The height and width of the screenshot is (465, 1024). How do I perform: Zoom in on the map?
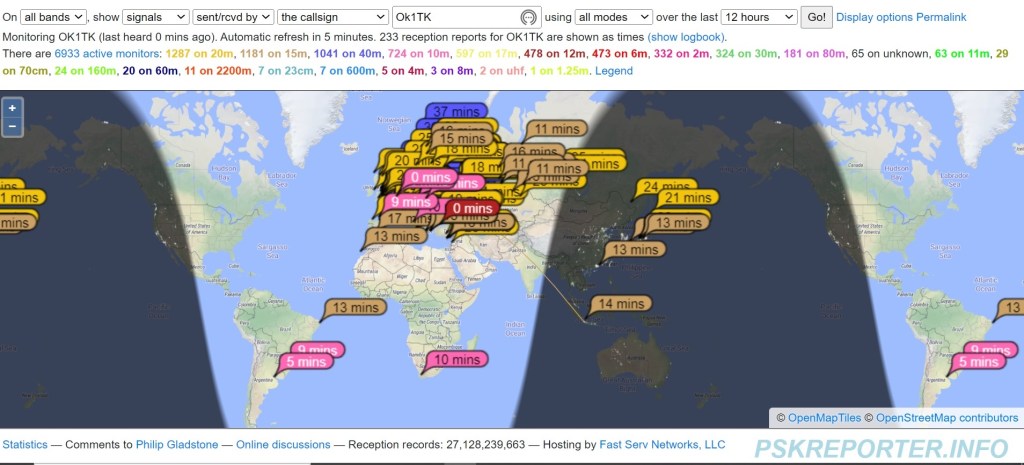coord(11,108)
